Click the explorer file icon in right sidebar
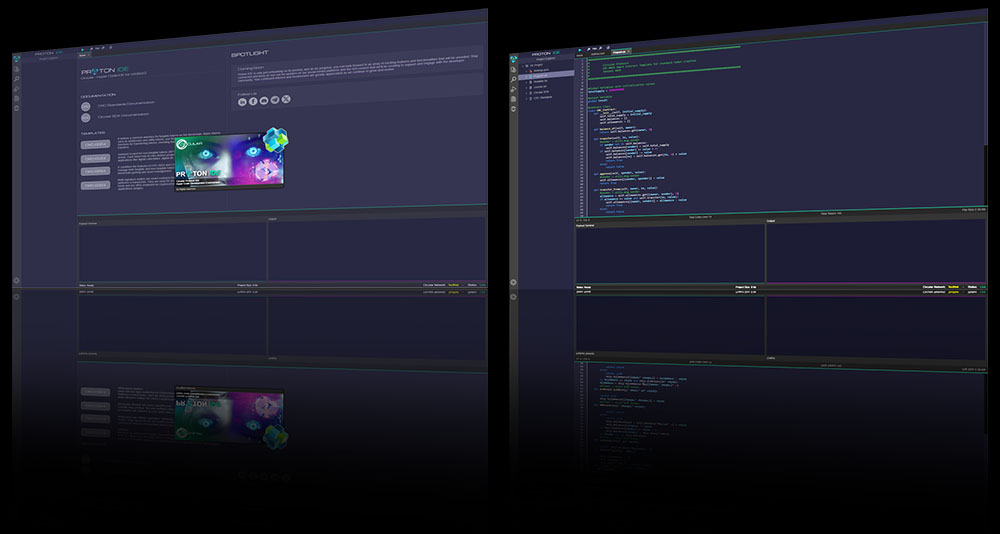 (515, 68)
